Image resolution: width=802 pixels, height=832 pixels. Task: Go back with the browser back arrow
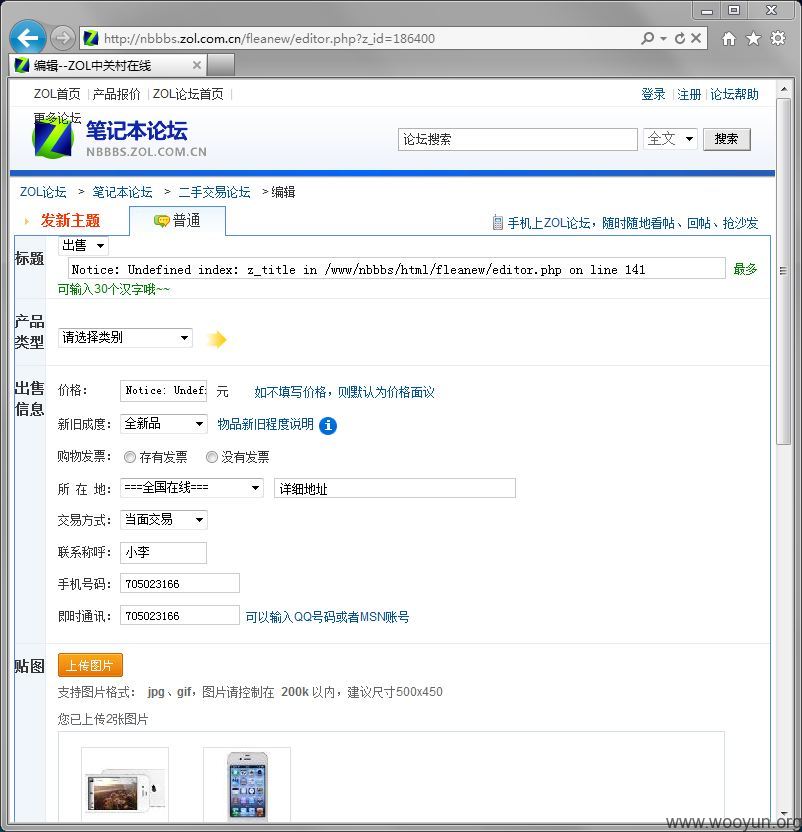pyautogui.click(x=27, y=38)
